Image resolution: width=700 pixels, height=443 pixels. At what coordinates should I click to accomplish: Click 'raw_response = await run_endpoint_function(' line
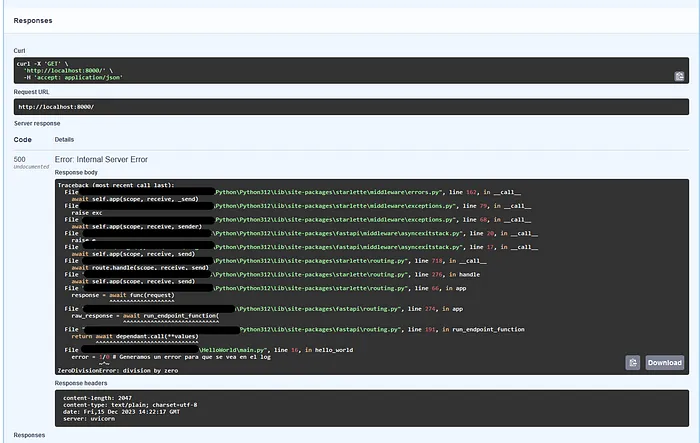tap(145, 316)
